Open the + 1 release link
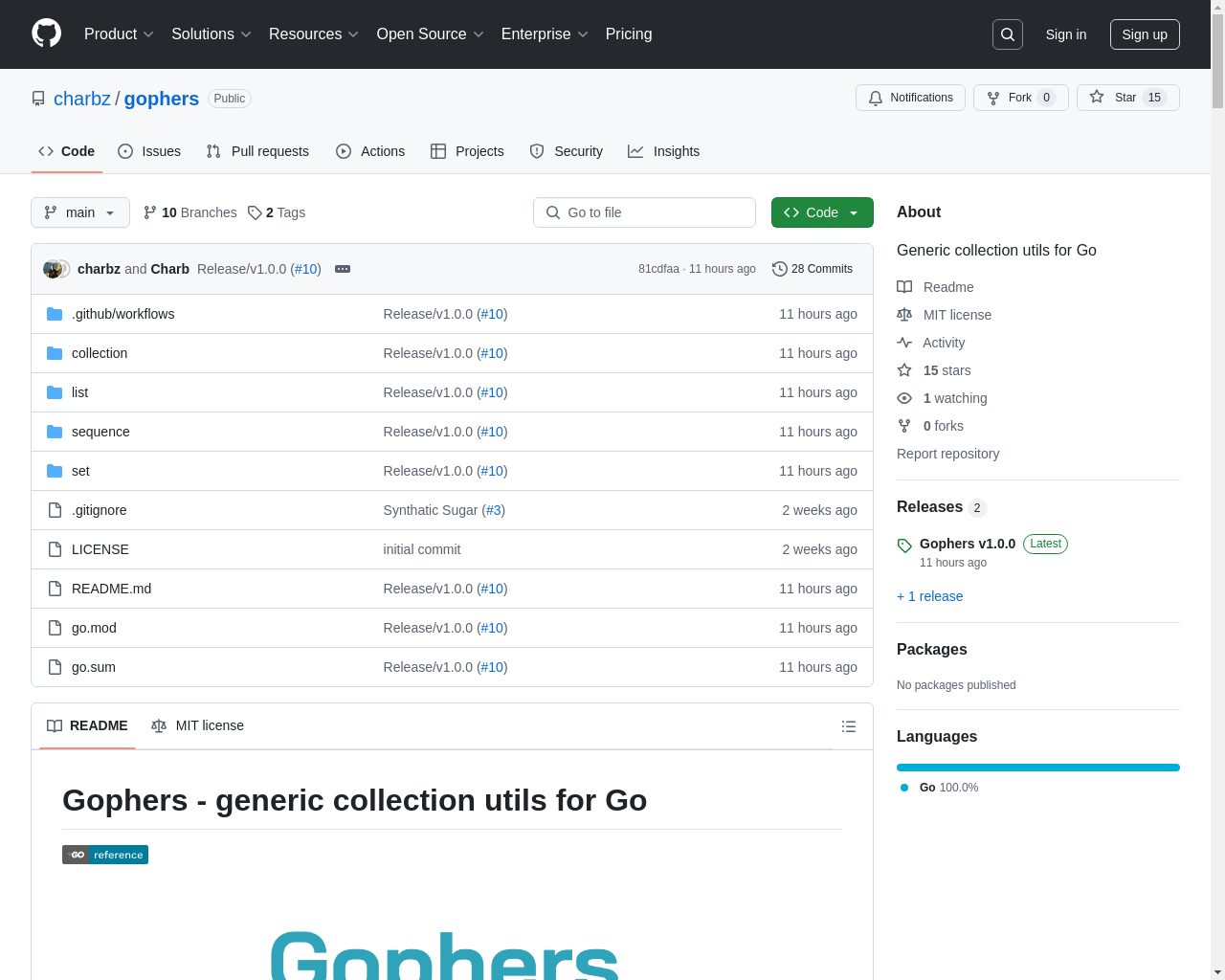This screenshot has width=1225, height=980. [930, 596]
